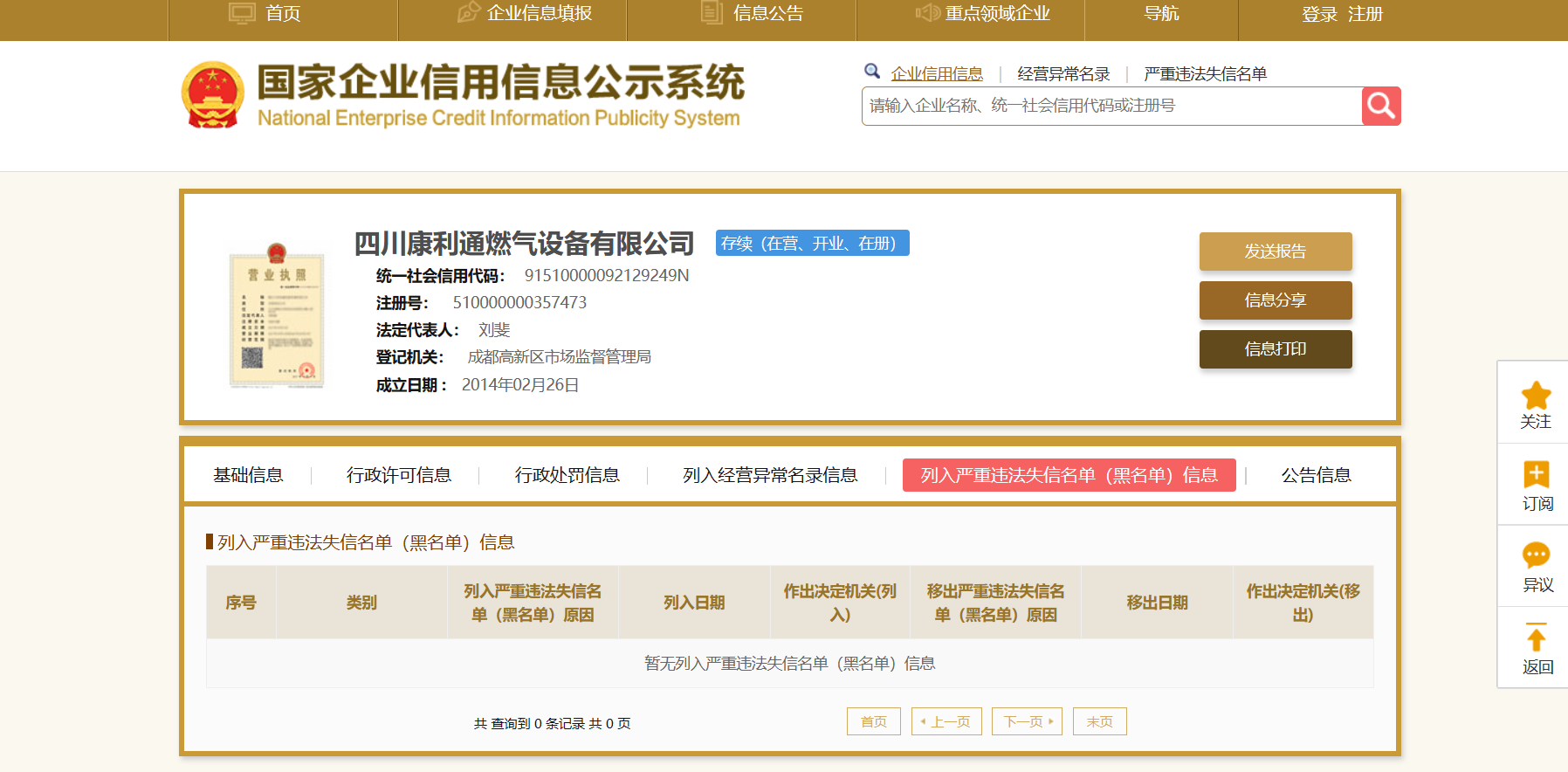Click the 作出决定机关(移出) column header
The image size is (1568, 772).
tap(1303, 603)
